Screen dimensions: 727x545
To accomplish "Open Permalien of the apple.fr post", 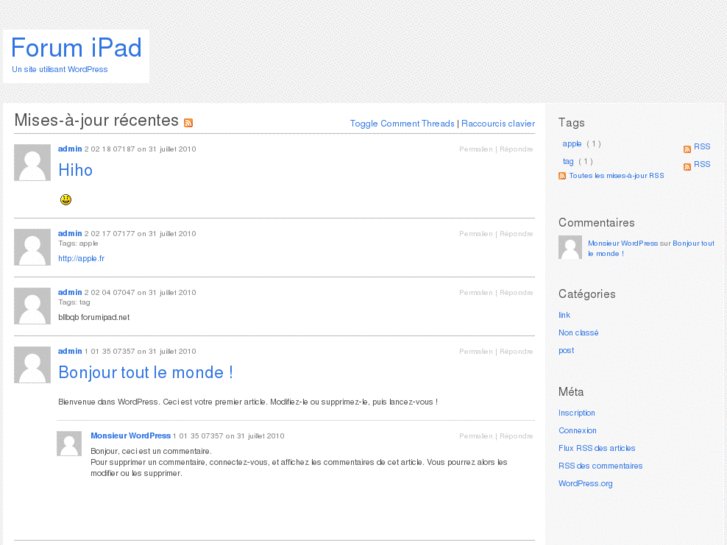I will [x=476, y=233].
